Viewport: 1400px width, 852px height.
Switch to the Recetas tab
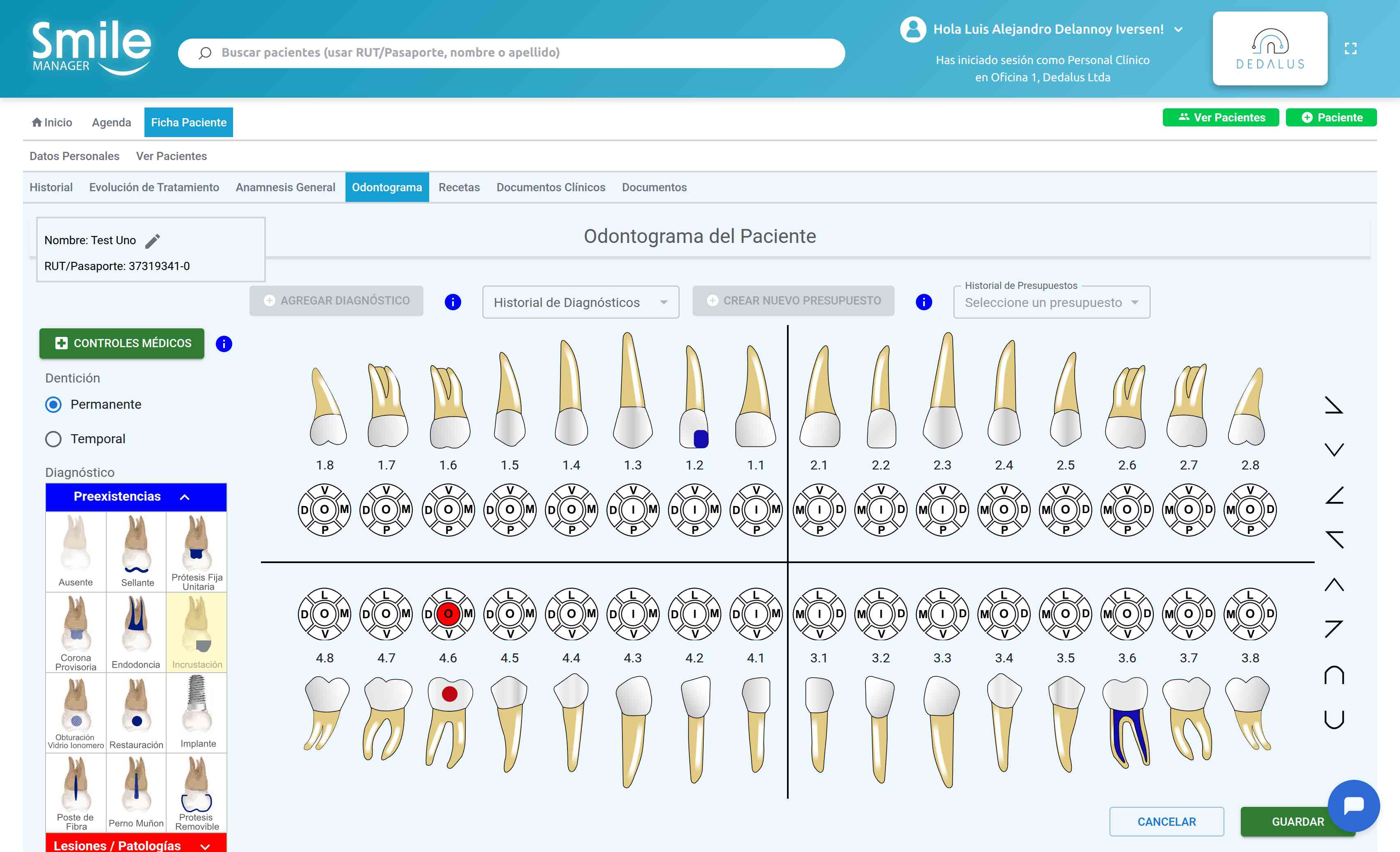tap(458, 188)
